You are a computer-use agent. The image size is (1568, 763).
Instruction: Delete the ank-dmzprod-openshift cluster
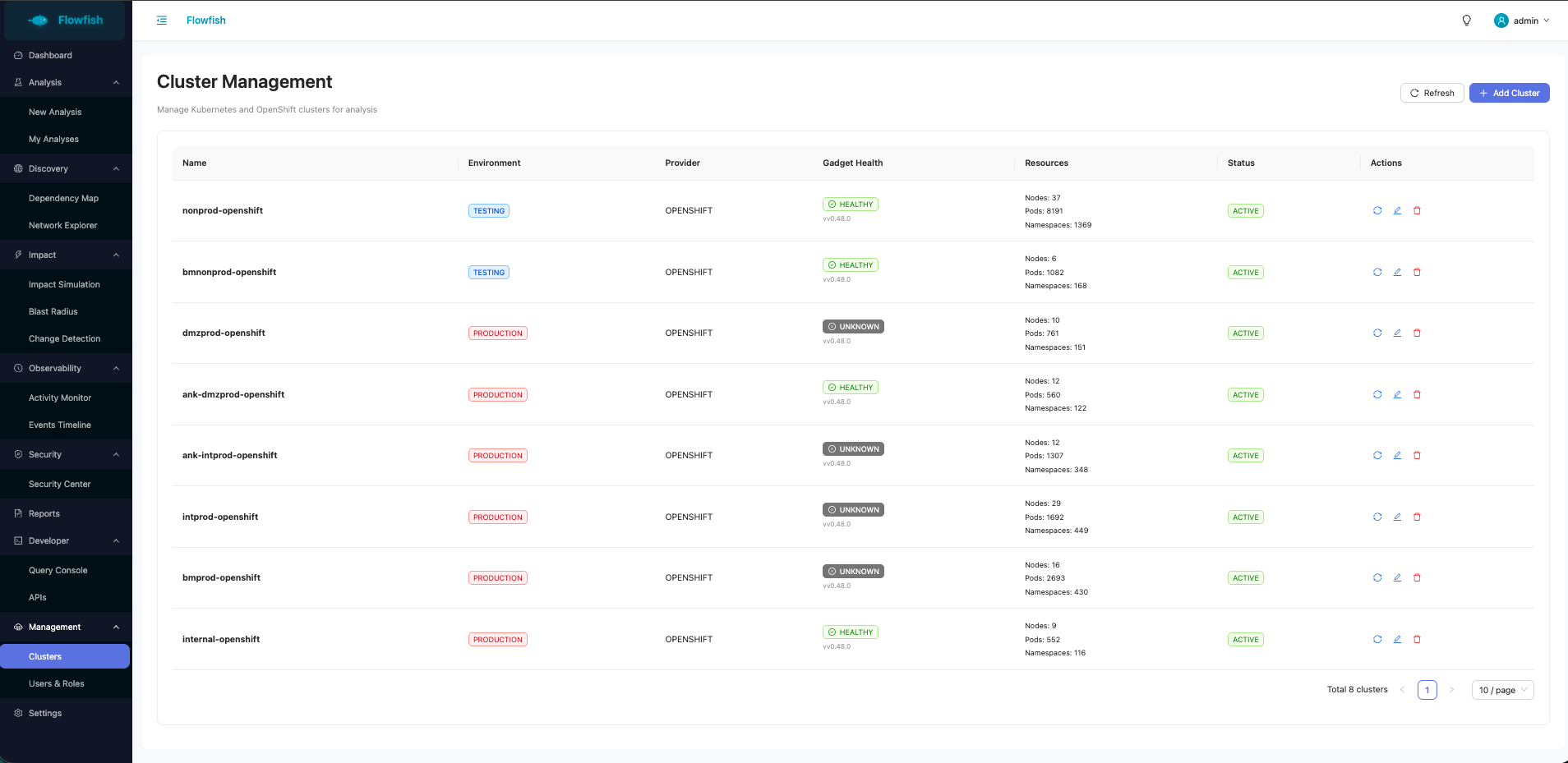pos(1417,394)
